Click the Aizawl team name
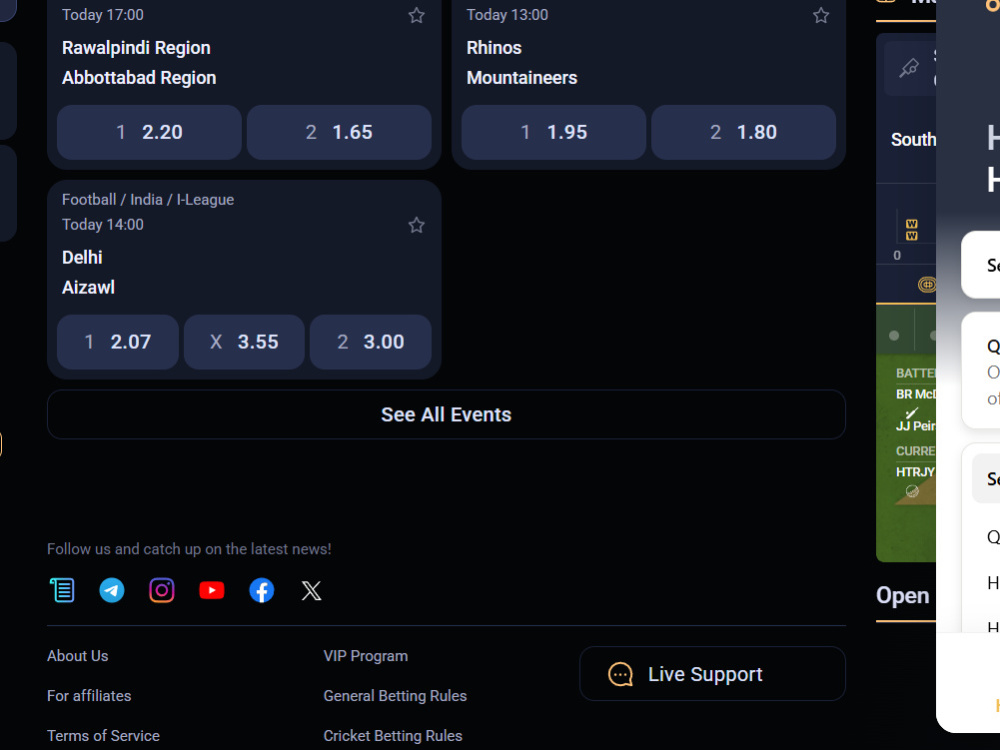The image size is (1000, 750). point(89,288)
